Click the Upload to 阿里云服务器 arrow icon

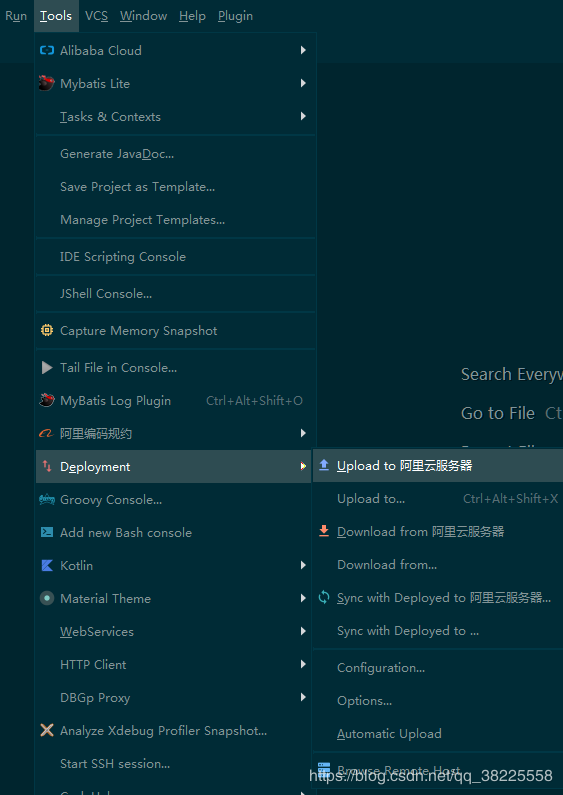point(324,465)
